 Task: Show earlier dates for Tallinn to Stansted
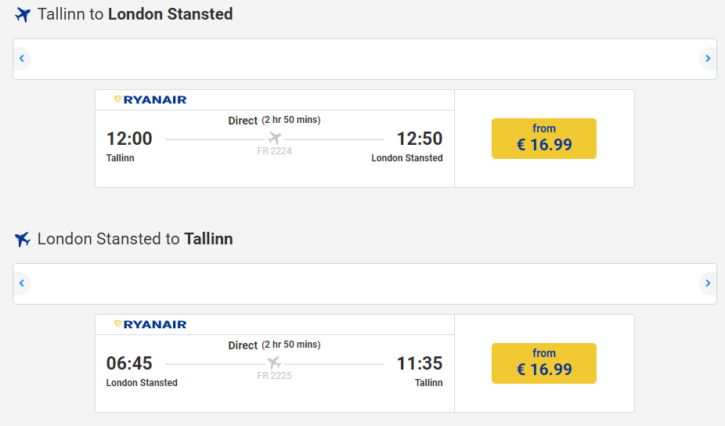point(21,58)
